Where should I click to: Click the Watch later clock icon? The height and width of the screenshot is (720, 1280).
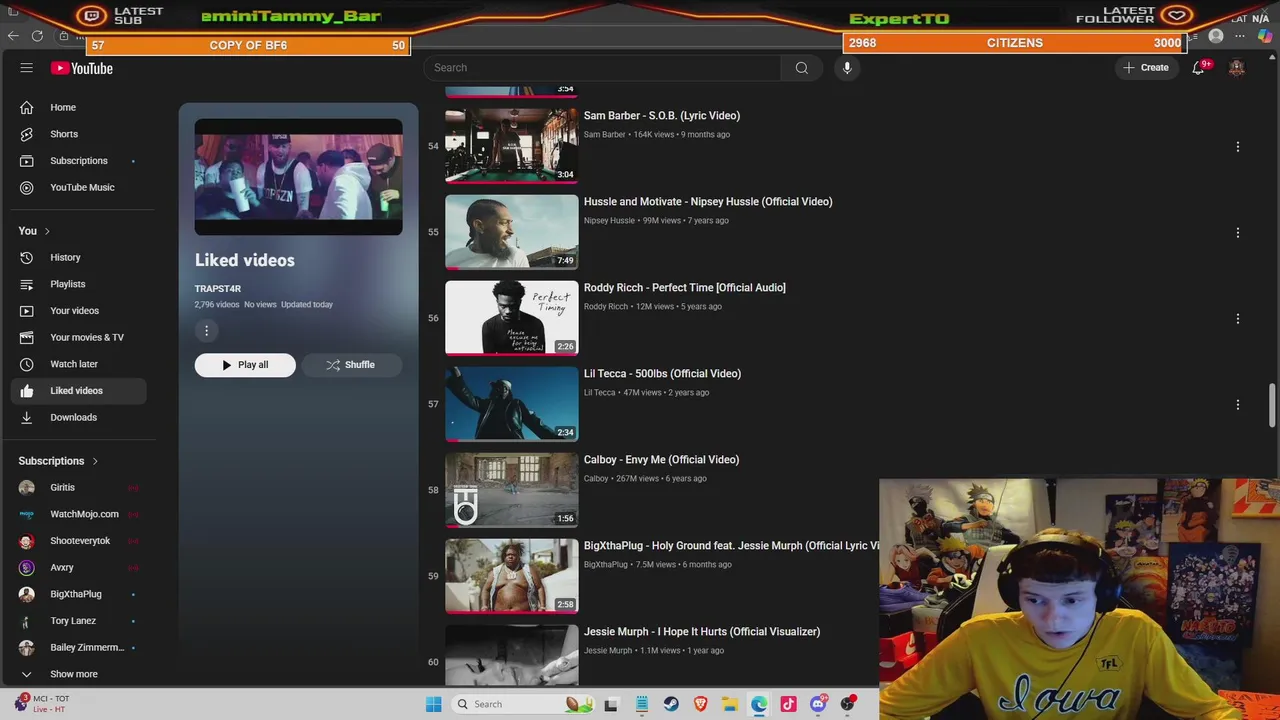point(27,364)
